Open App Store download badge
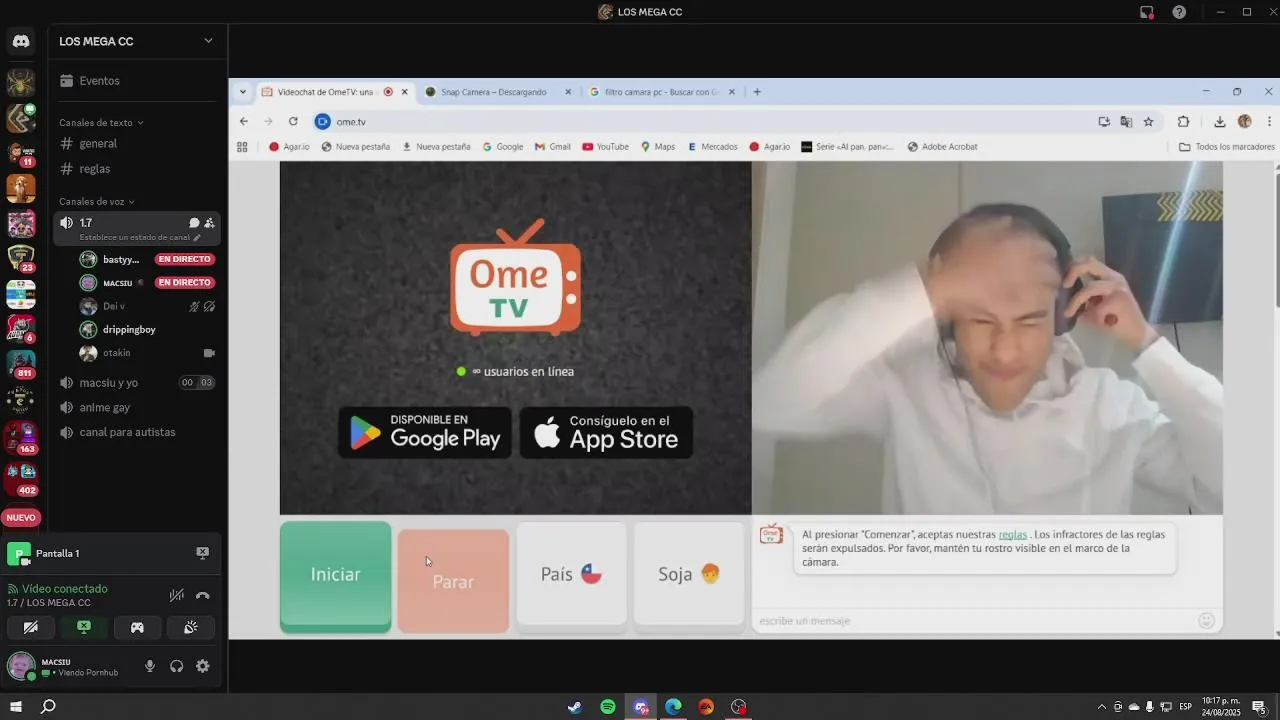The height and width of the screenshot is (720, 1280). [606, 433]
